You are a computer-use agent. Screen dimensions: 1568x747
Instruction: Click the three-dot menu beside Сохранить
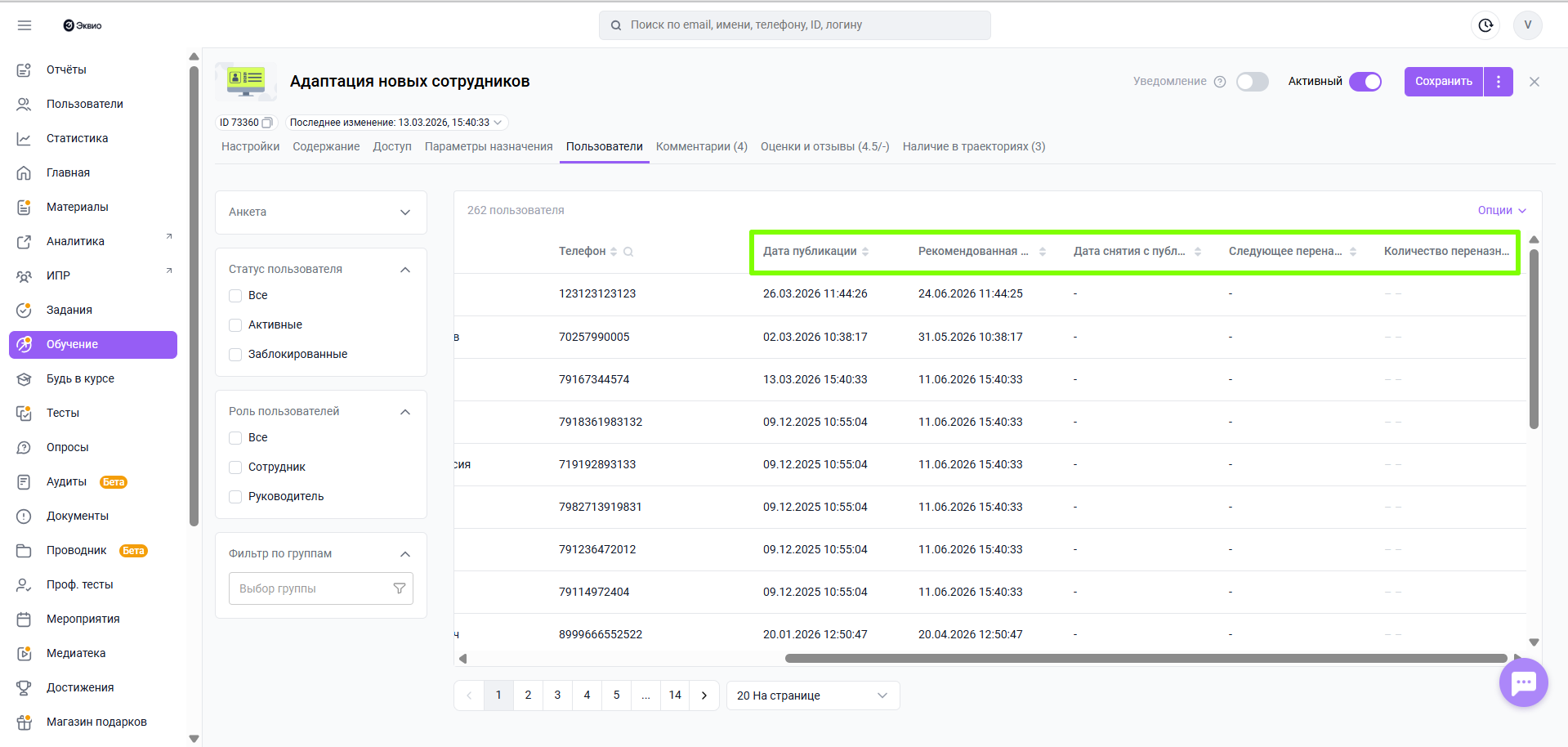click(1498, 82)
